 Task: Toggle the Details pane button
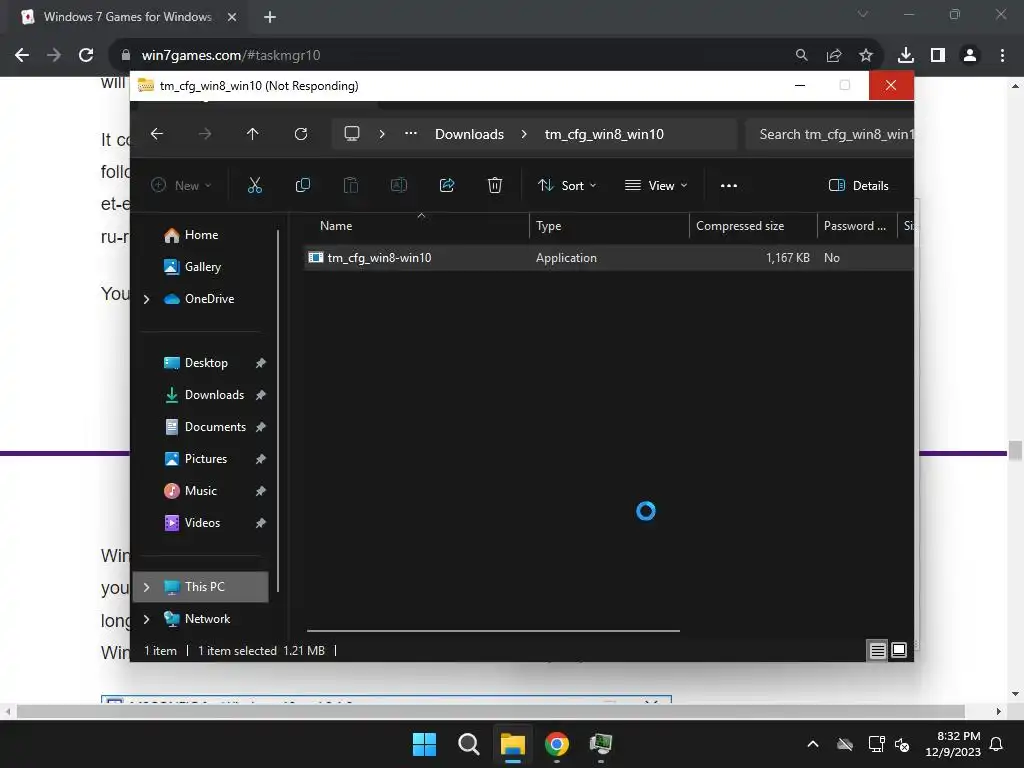(x=858, y=185)
